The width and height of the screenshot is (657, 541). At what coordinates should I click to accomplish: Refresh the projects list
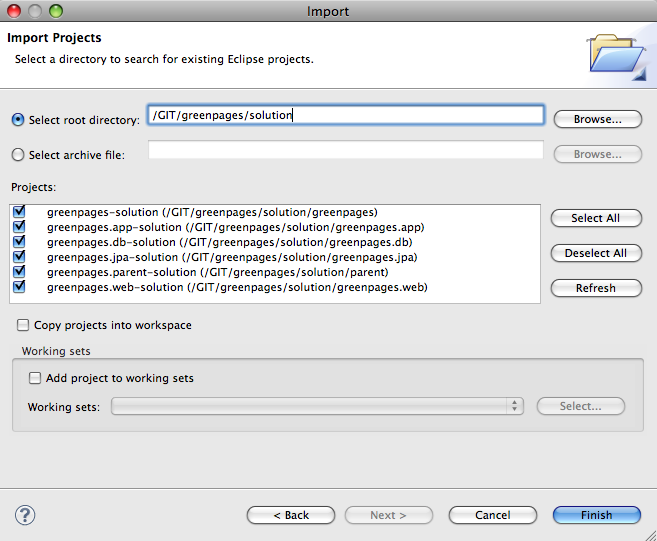pyautogui.click(x=596, y=288)
